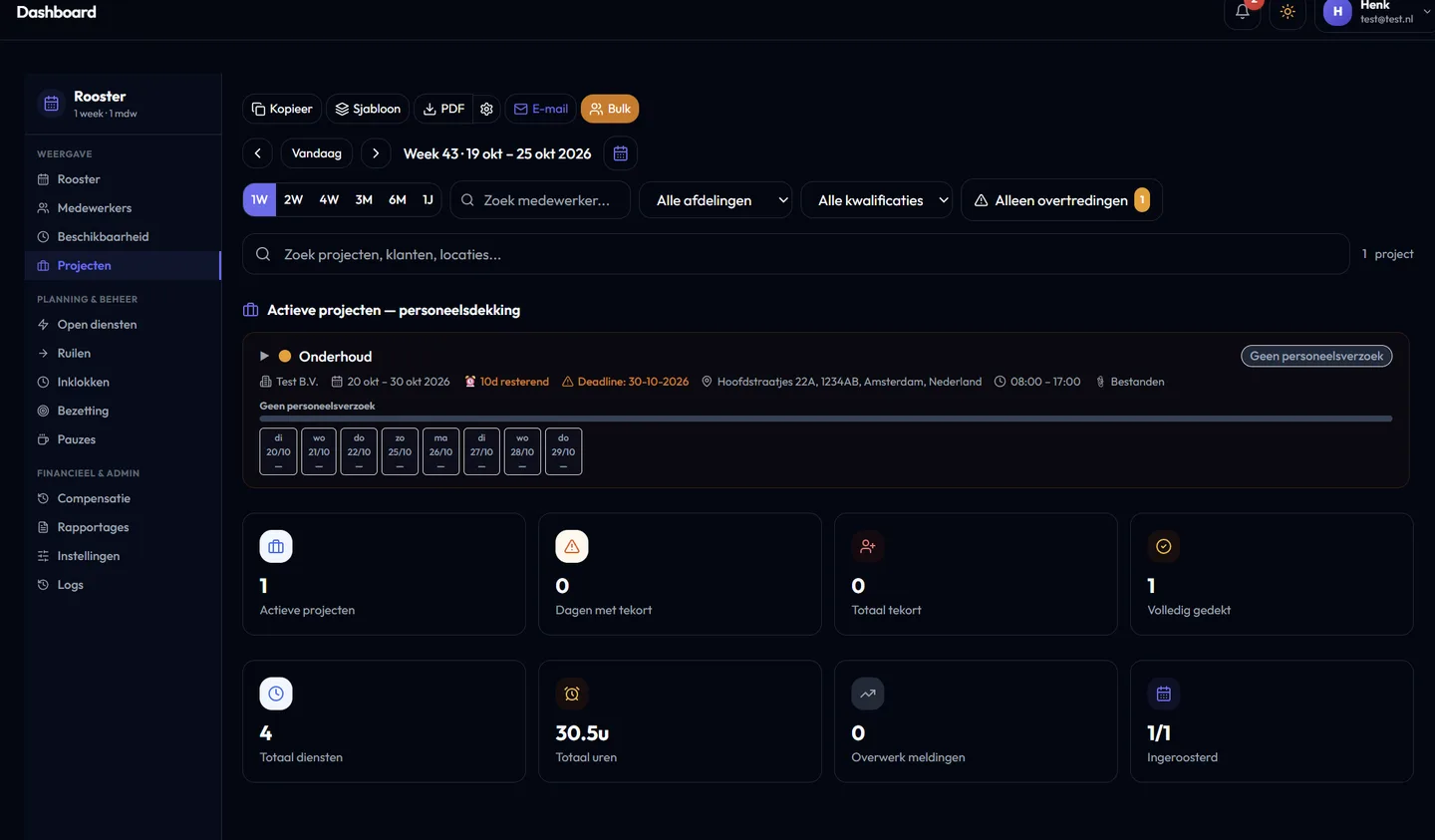The image size is (1435, 840).
Task: Activate Bulk mode
Action: coord(610,109)
